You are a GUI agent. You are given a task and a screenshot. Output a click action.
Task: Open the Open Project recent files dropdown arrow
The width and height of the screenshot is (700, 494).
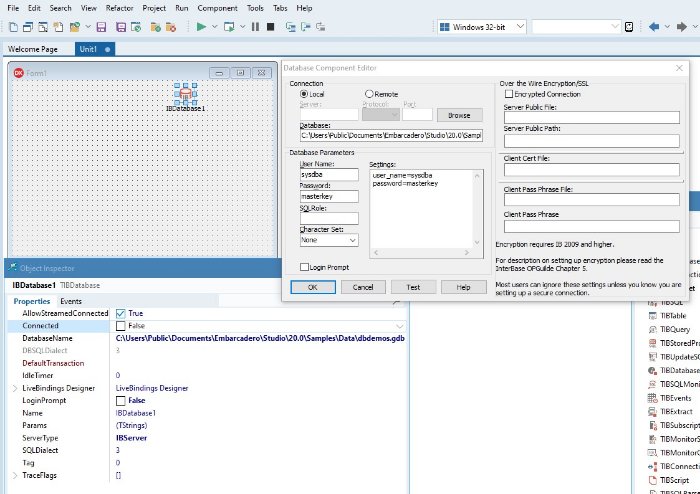pyautogui.click(x=88, y=27)
